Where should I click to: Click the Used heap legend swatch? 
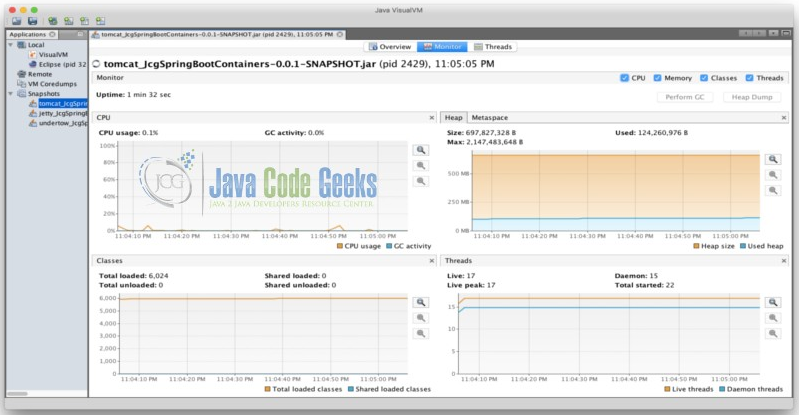(x=743, y=246)
